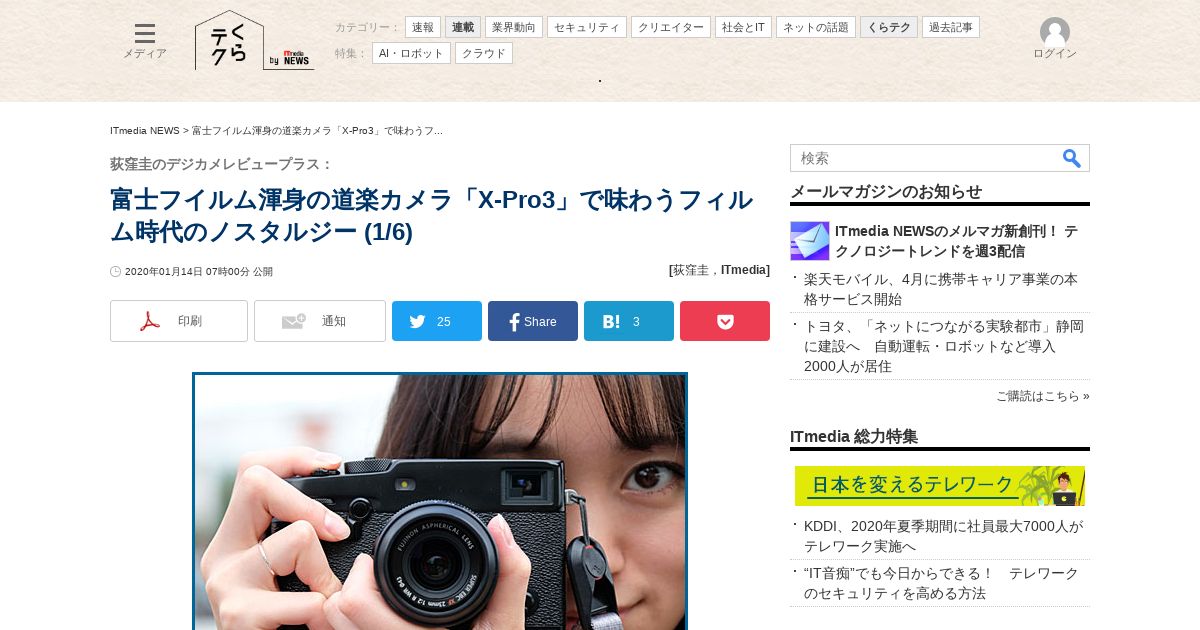Save the article to Pocket
Viewport: 1200px width, 630px height.
(725, 321)
